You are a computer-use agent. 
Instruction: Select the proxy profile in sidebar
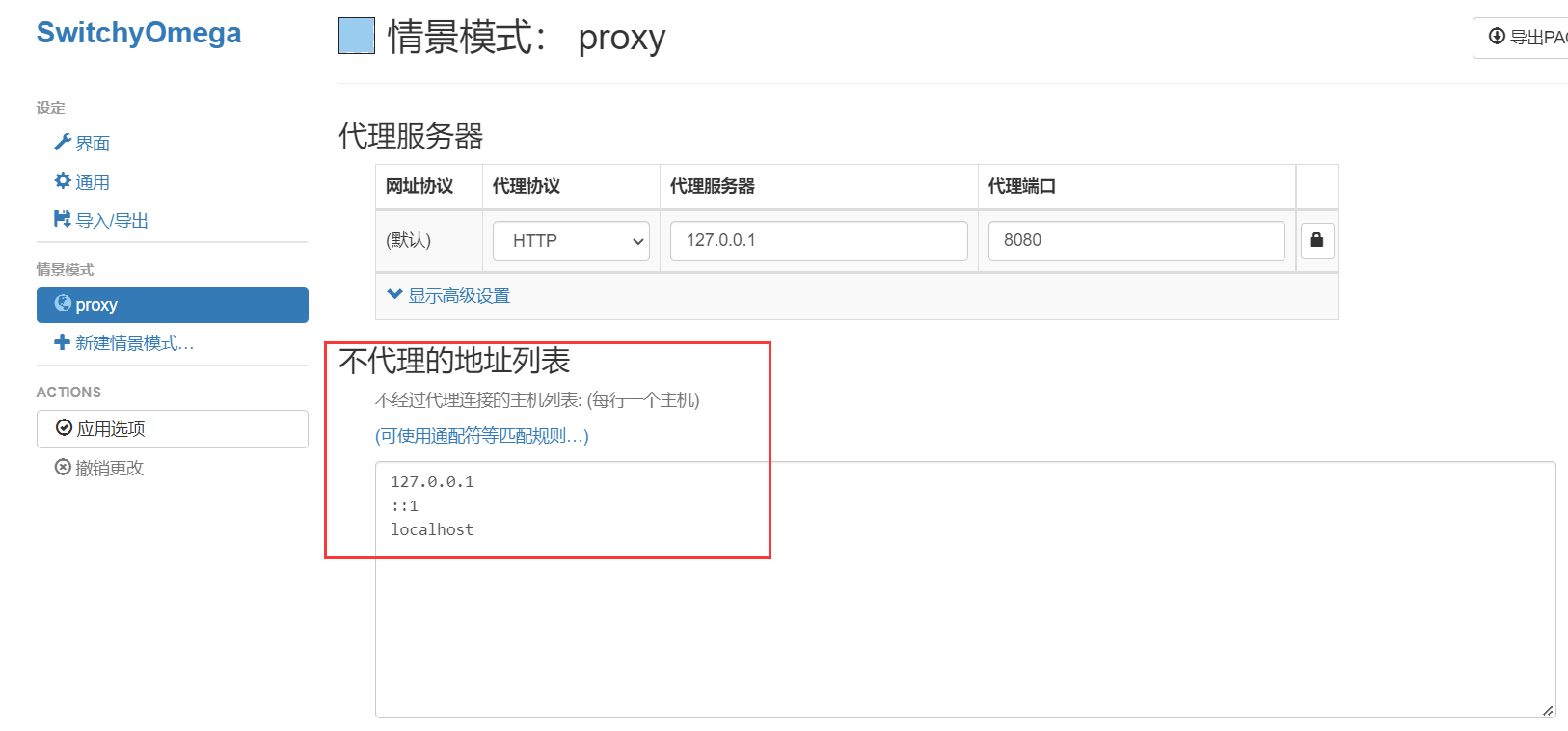point(173,305)
